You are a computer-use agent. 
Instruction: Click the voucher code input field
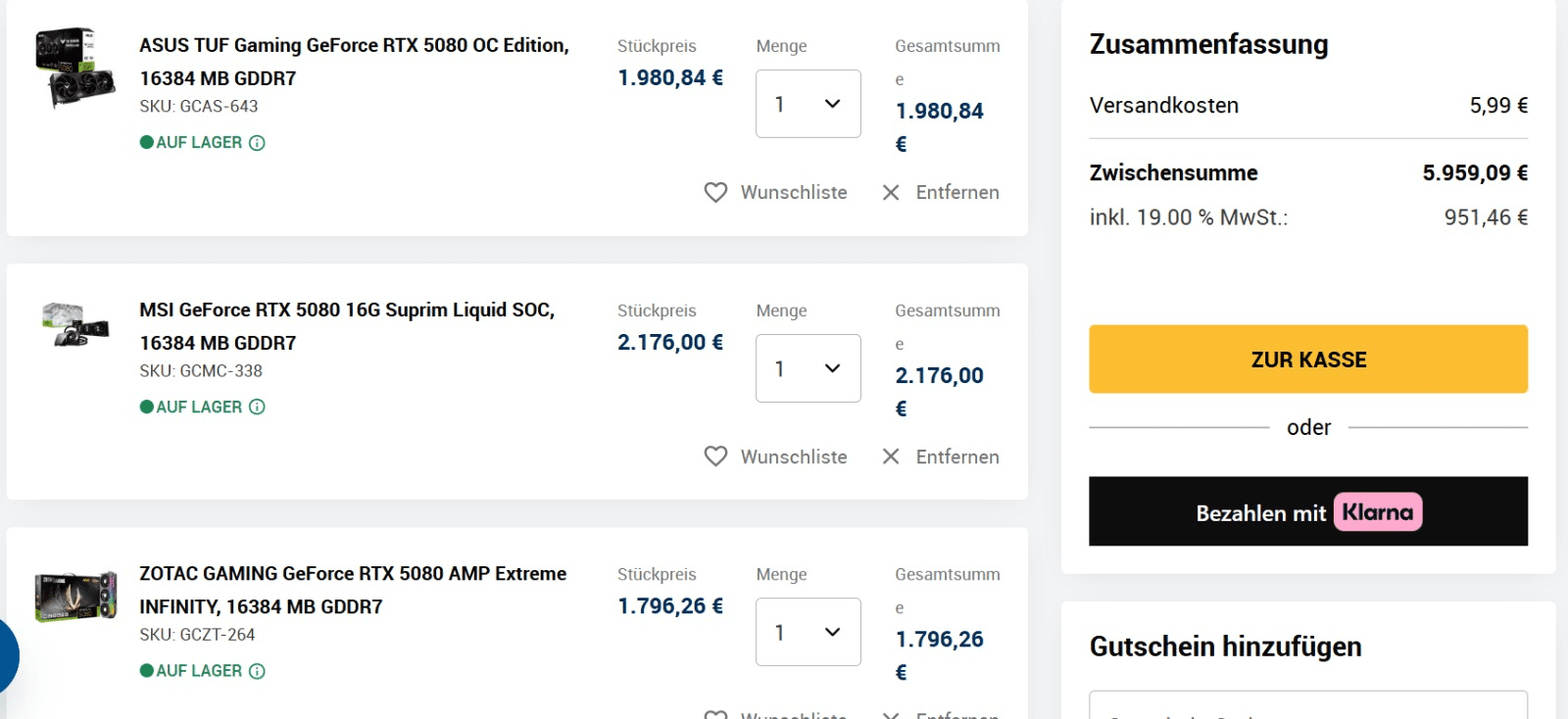[1307, 707]
